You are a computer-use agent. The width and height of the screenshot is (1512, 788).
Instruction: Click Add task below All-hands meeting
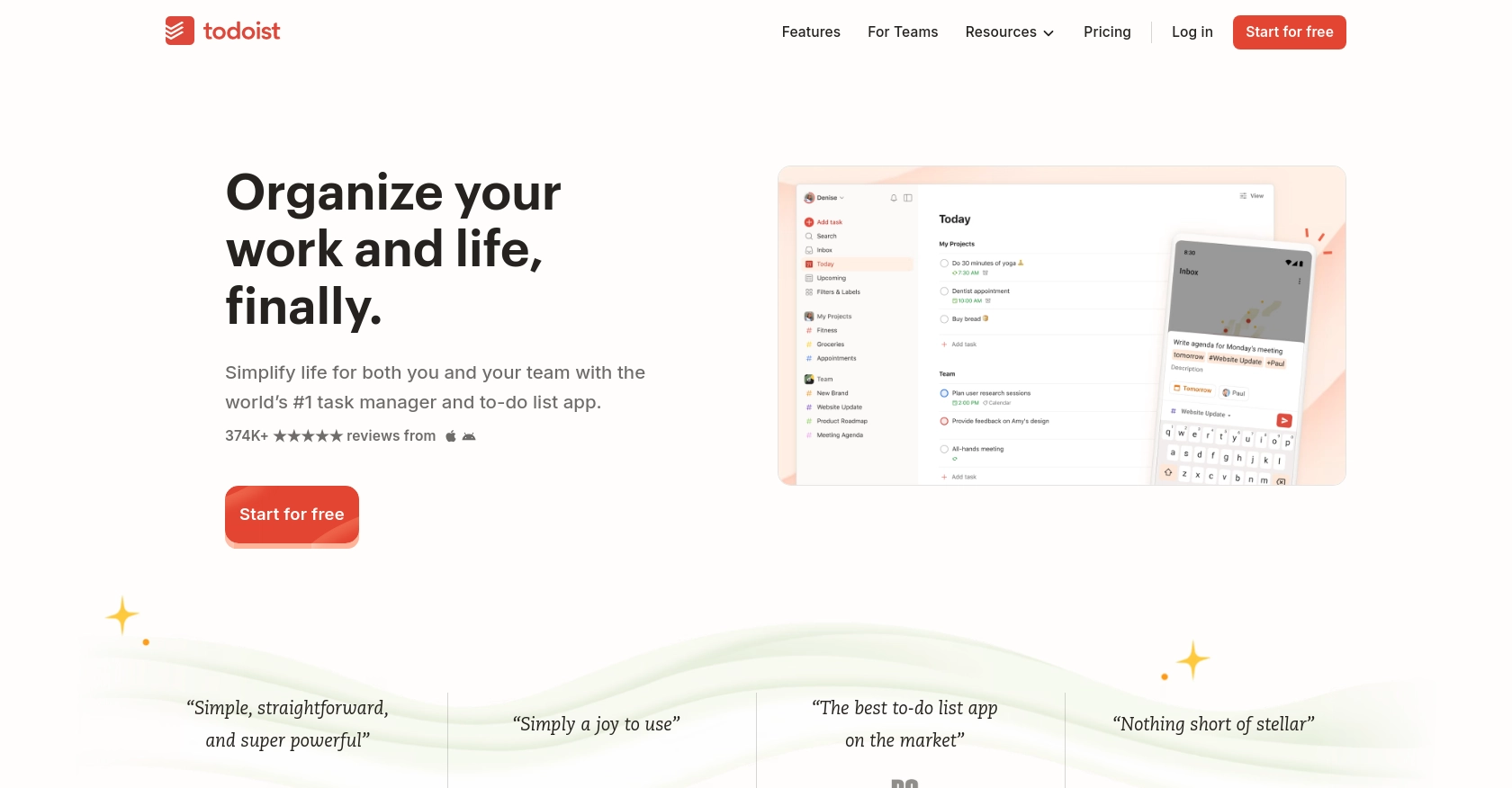[958, 477]
